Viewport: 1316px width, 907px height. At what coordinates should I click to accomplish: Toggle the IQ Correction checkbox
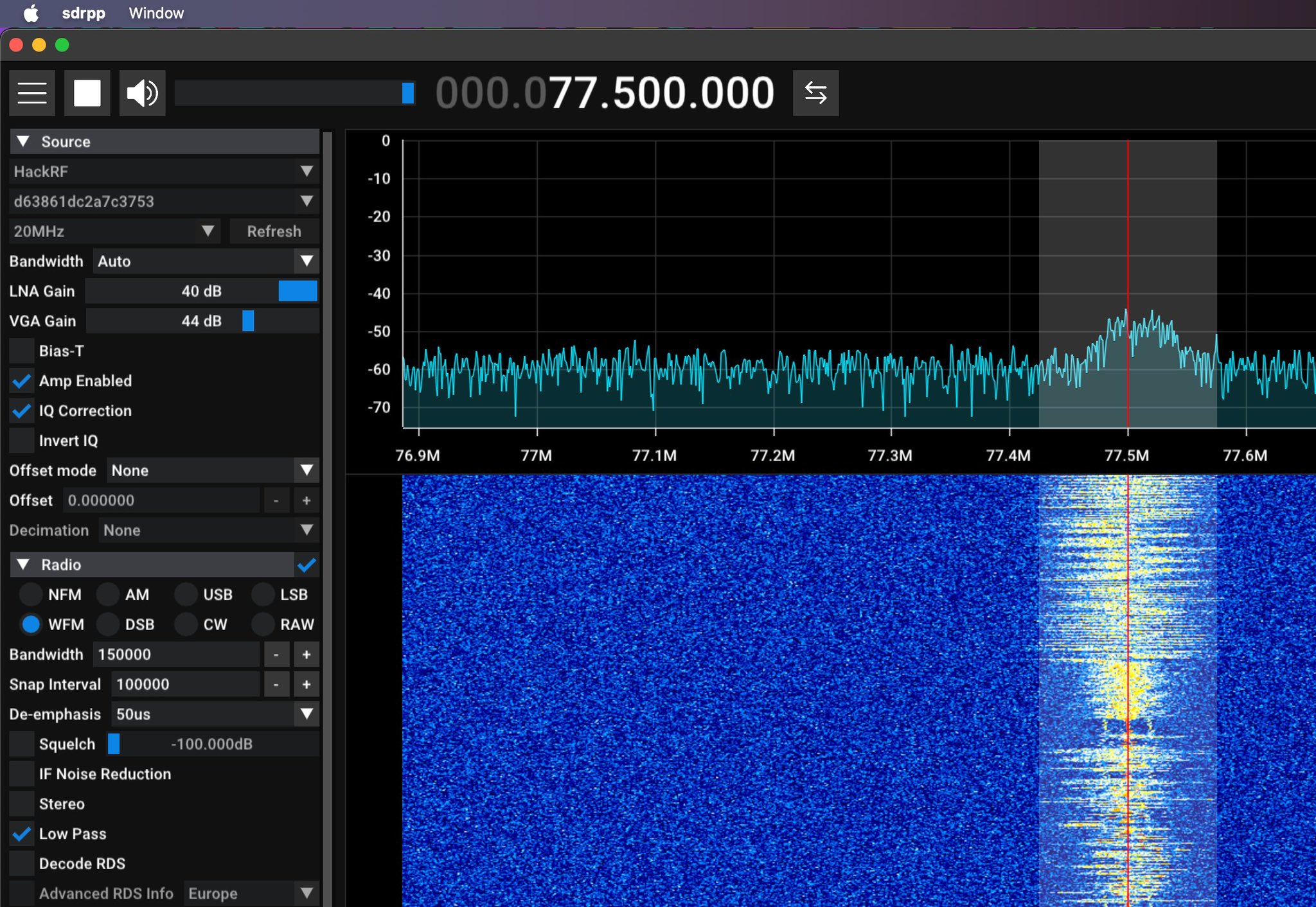pyautogui.click(x=22, y=411)
